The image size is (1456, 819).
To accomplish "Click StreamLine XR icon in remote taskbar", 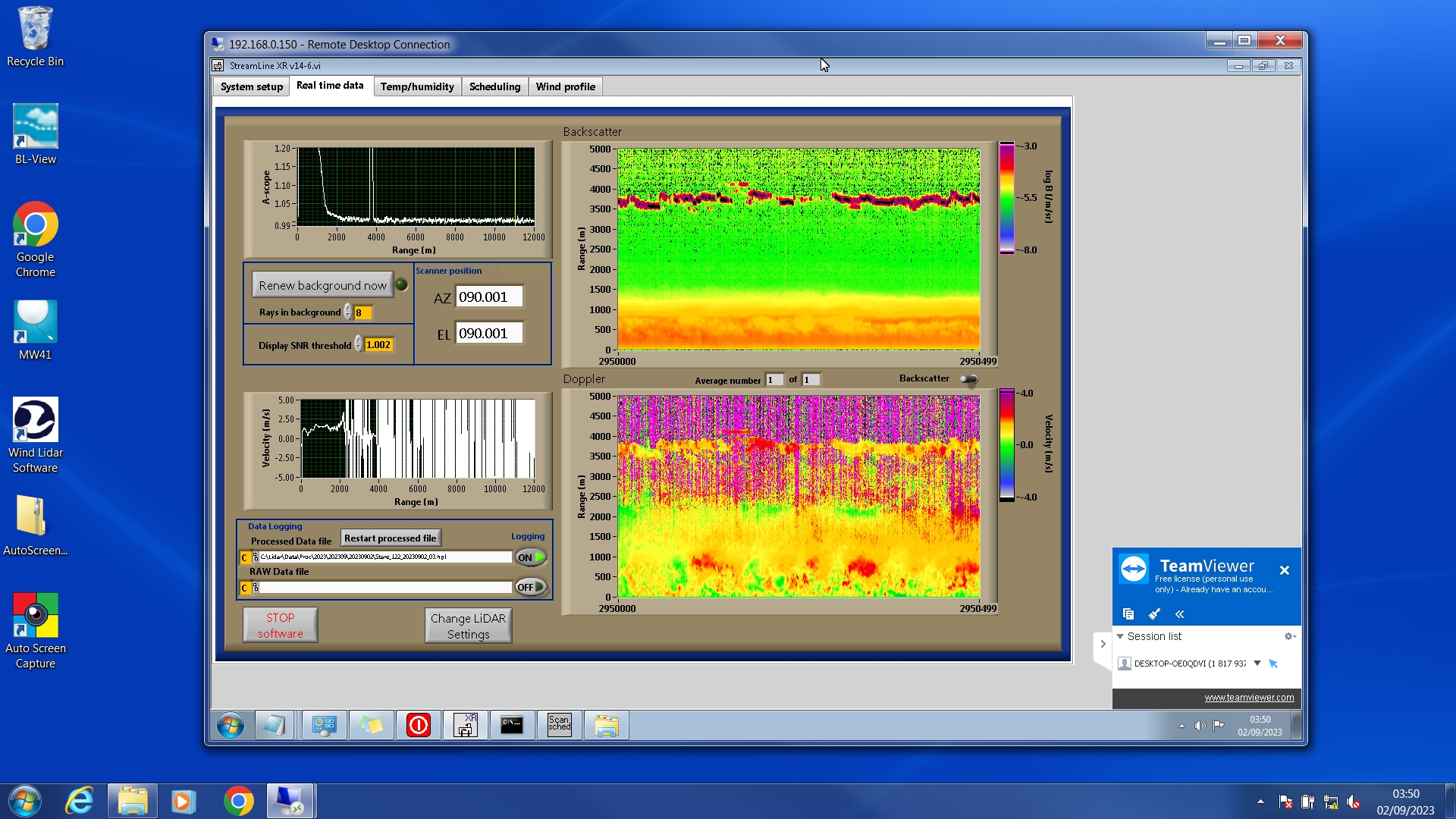I will coord(466,725).
